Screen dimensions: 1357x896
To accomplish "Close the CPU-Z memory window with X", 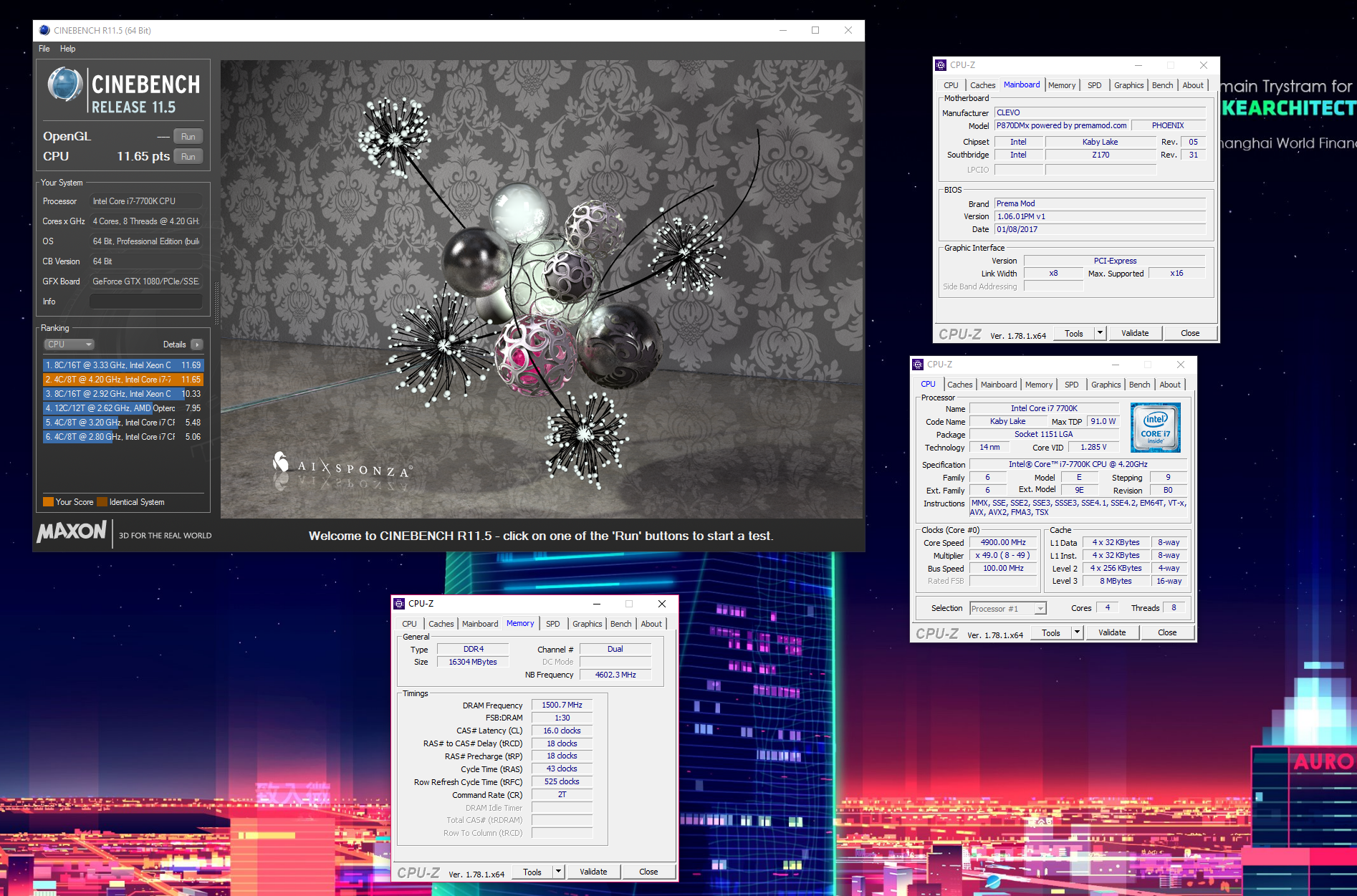I will 662,604.
